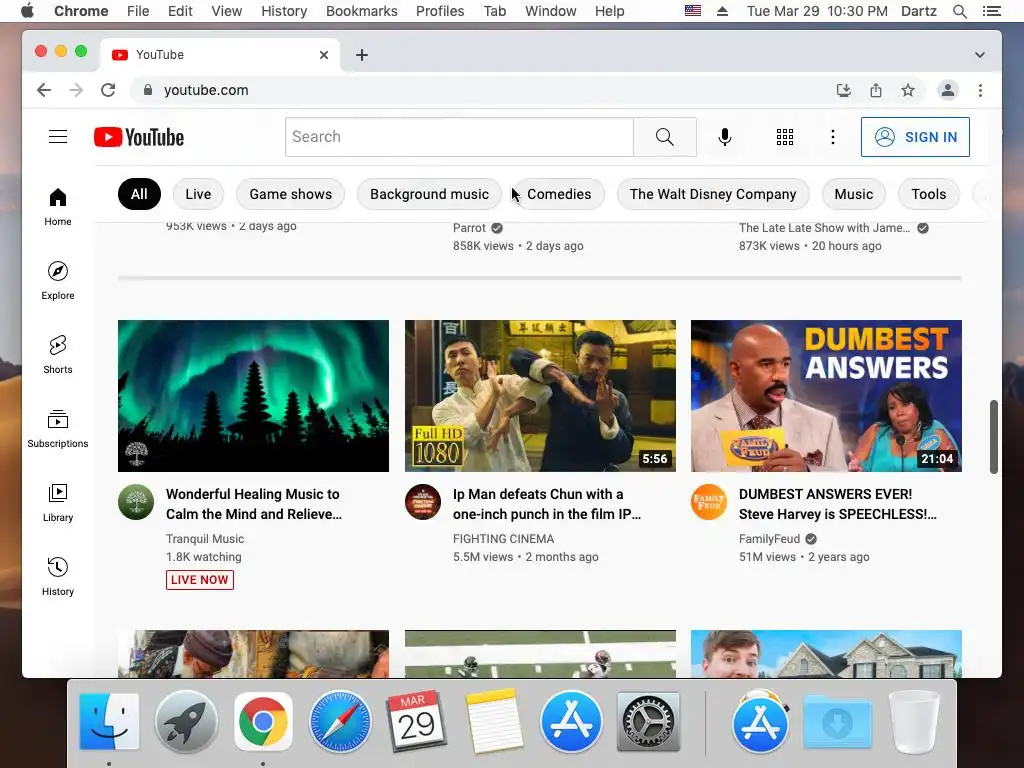The height and width of the screenshot is (768, 1024).
Task: Share this page using the share icon
Action: click(876, 90)
